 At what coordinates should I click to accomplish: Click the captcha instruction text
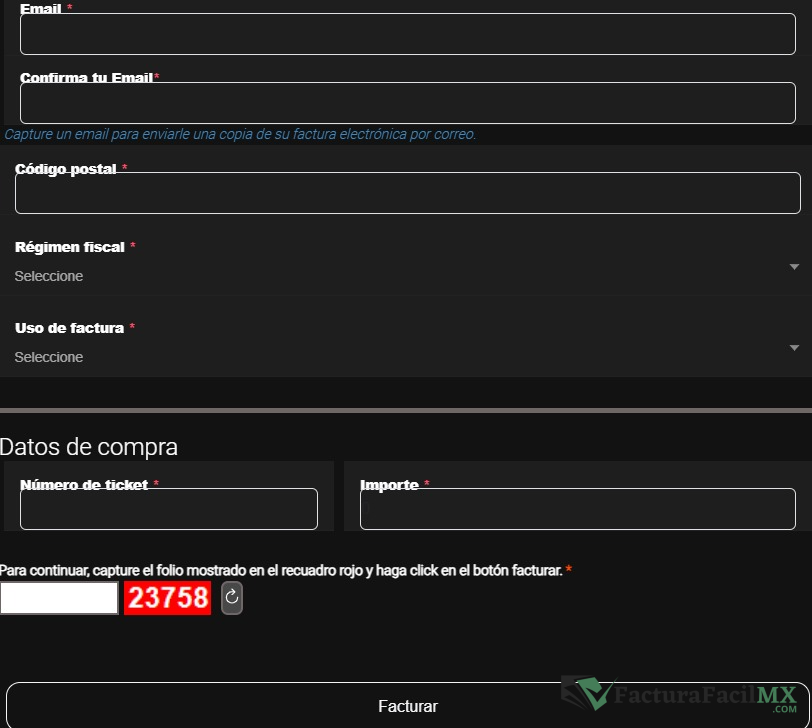(x=281, y=570)
